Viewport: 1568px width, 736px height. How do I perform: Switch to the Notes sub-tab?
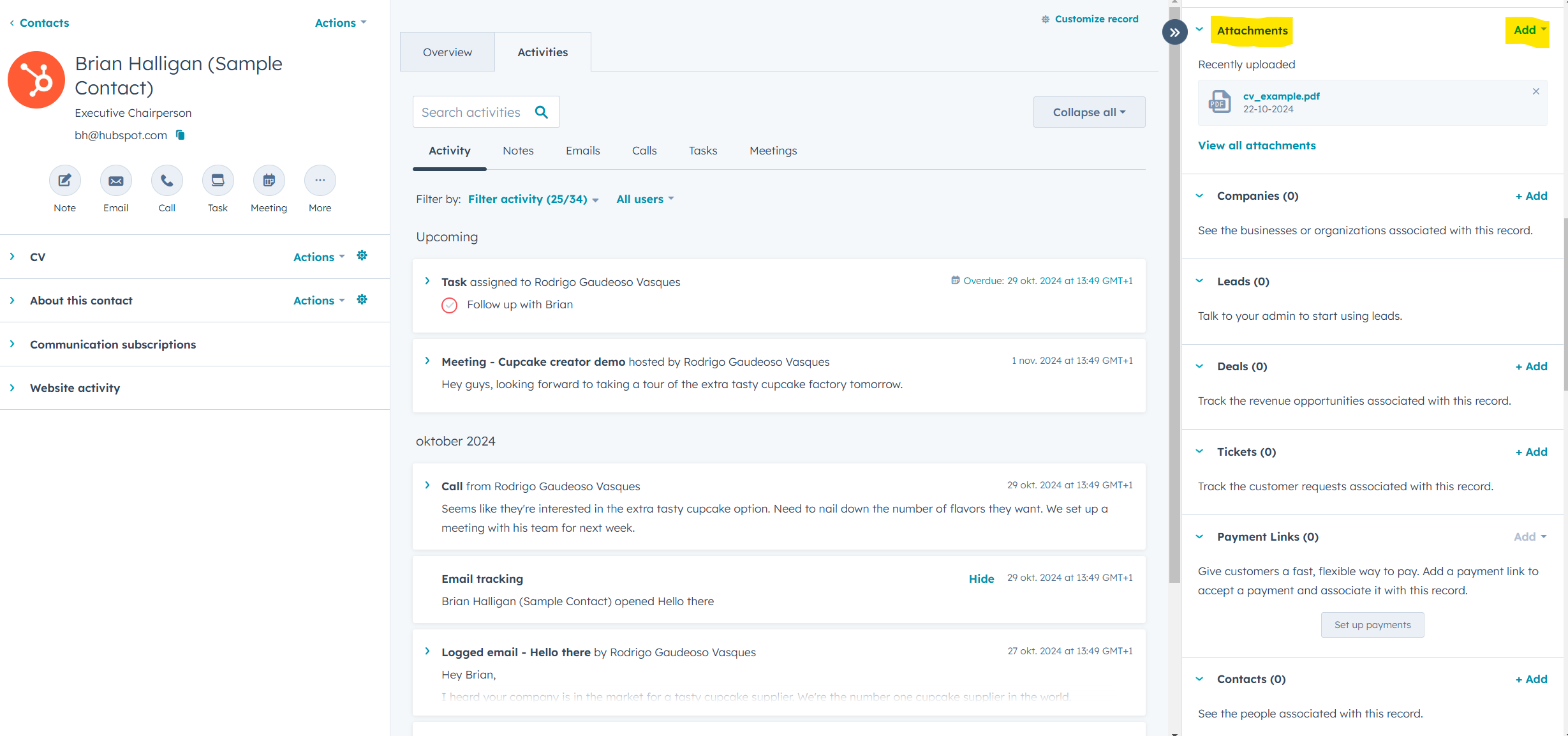click(x=518, y=151)
